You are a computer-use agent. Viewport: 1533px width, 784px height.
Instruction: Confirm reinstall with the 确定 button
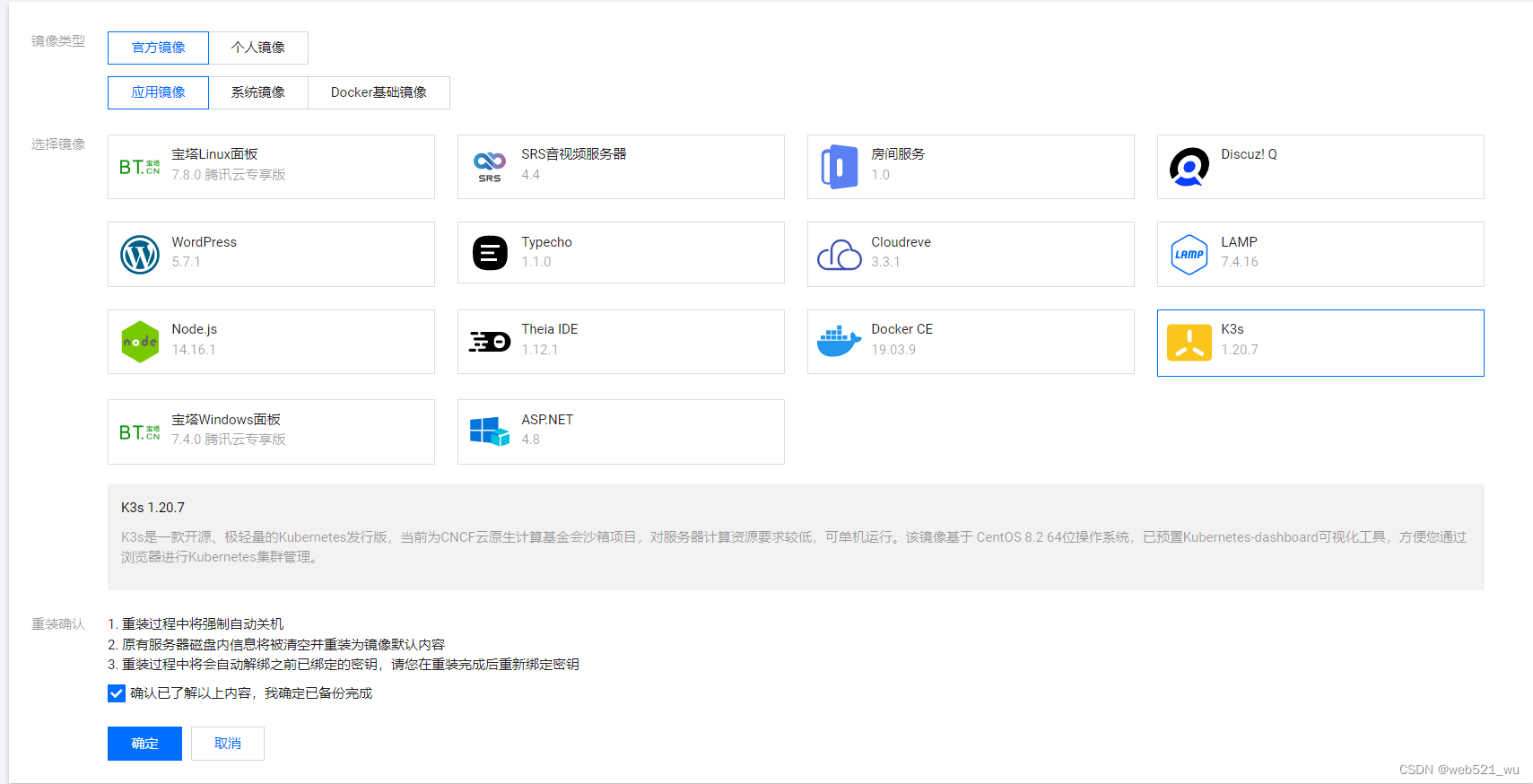point(144,744)
